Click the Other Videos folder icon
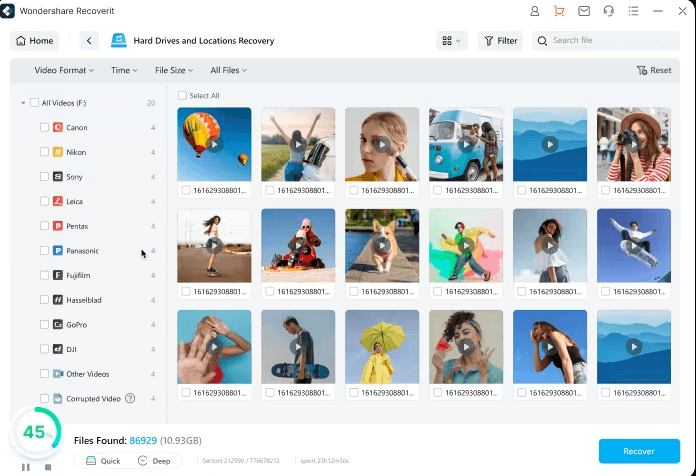 pos(58,374)
